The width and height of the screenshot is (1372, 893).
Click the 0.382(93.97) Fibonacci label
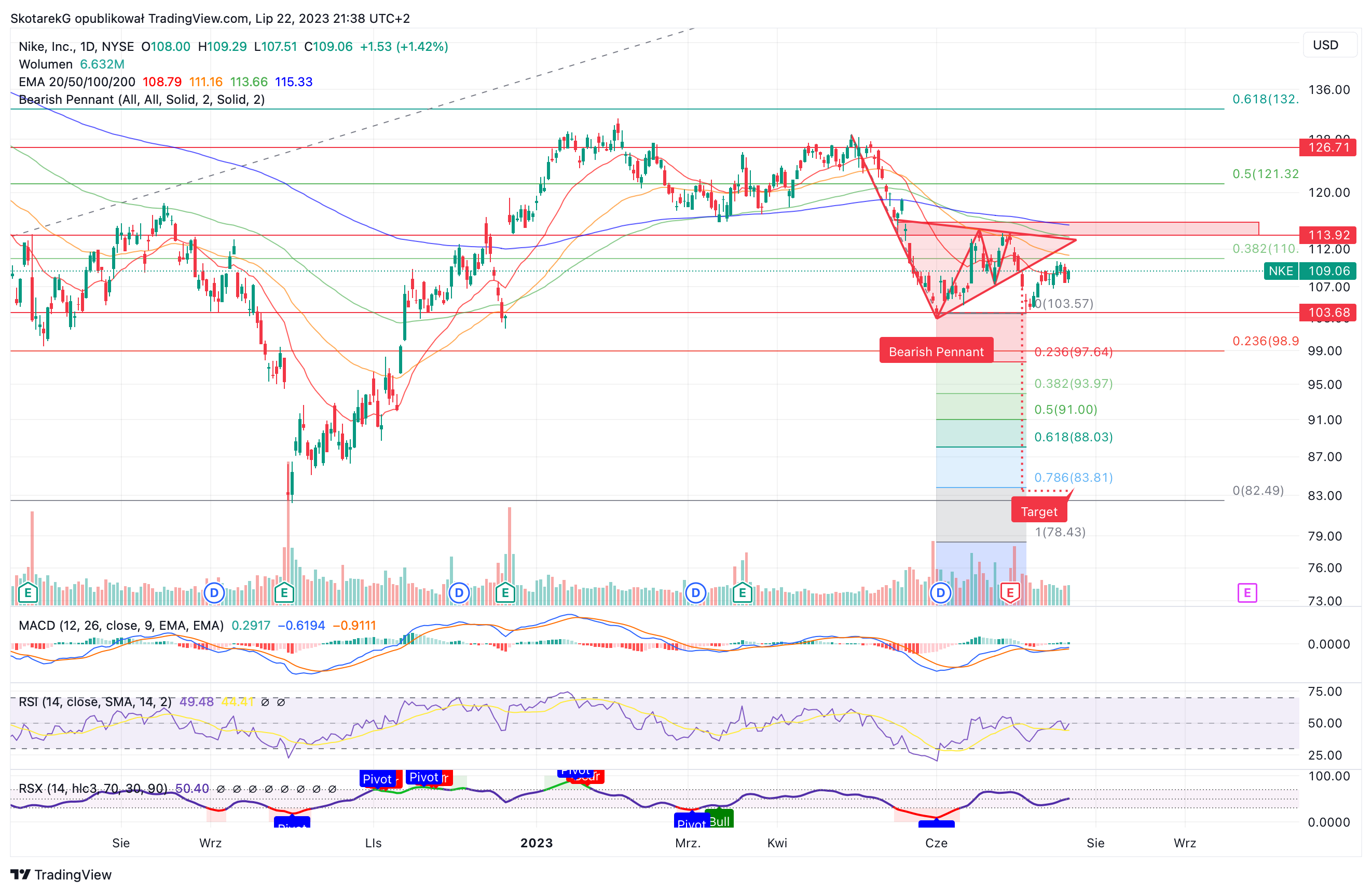pos(1074,384)
